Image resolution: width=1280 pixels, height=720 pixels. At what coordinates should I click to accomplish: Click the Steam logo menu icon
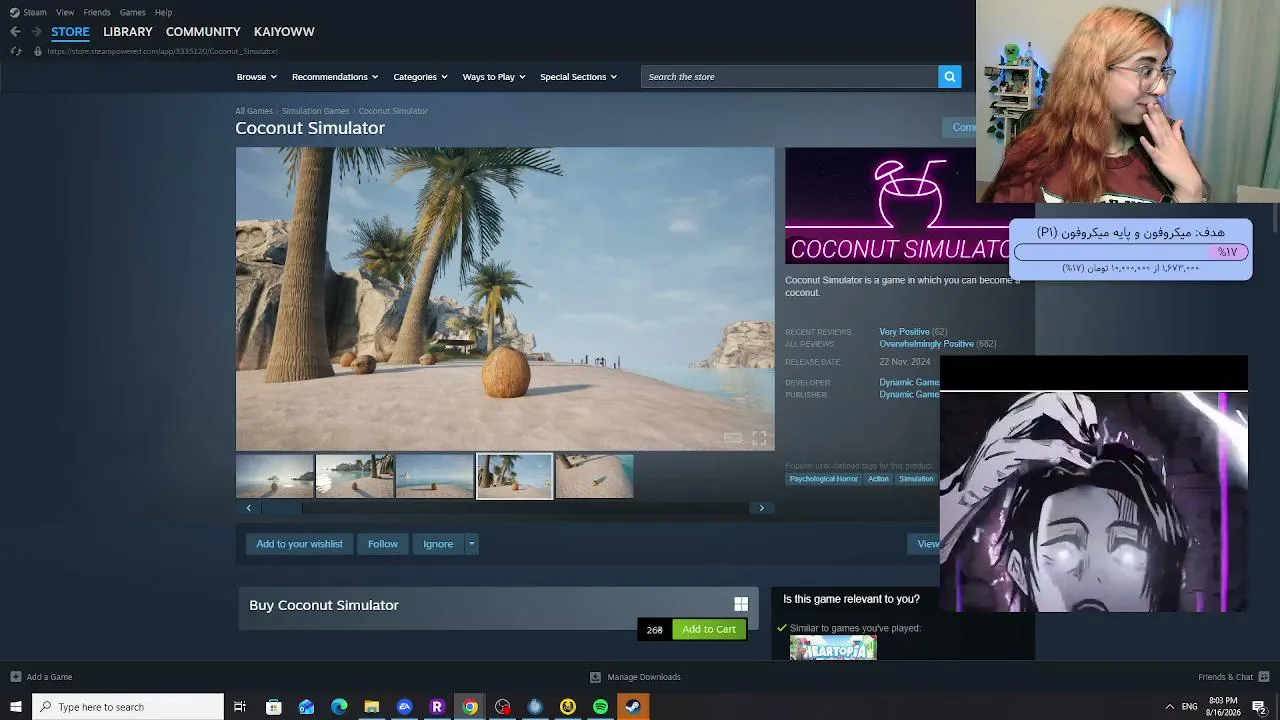pos(14,12)
